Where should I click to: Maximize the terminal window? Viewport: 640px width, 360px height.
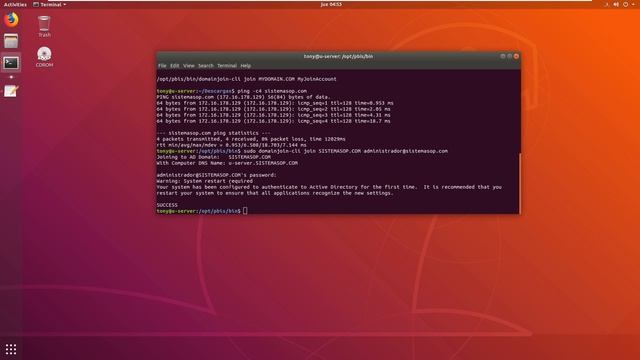coord(509,56)
